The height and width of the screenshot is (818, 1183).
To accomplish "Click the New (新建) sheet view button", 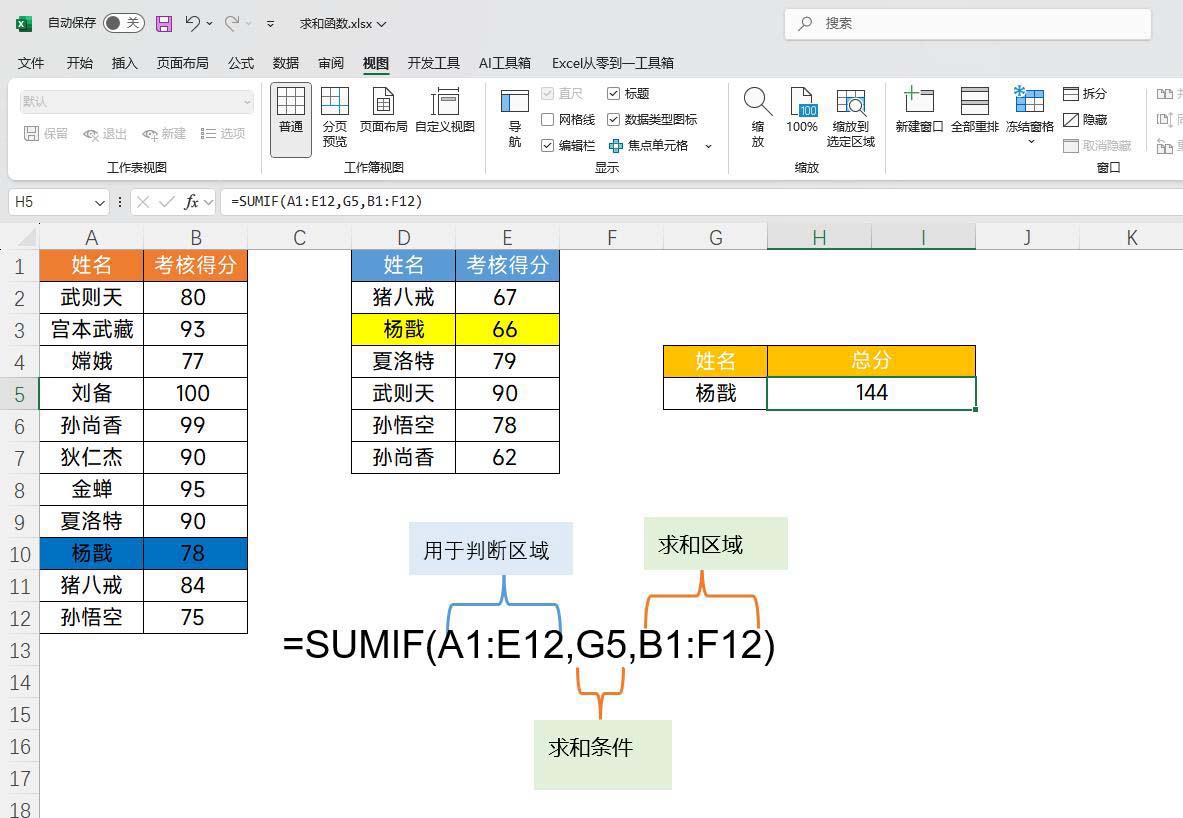I will [164, 134].
